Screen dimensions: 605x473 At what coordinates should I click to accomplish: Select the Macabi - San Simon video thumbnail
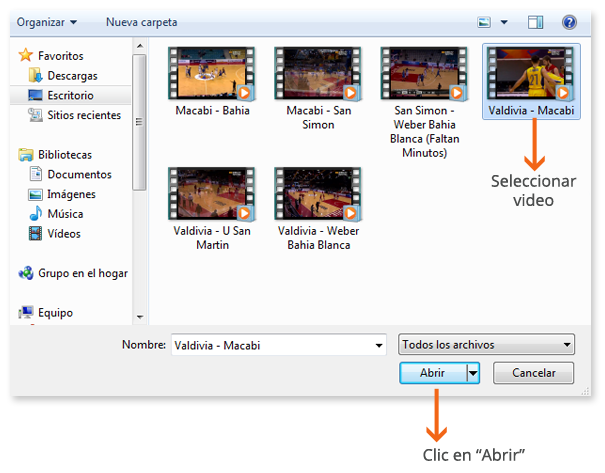coord(318,73)
